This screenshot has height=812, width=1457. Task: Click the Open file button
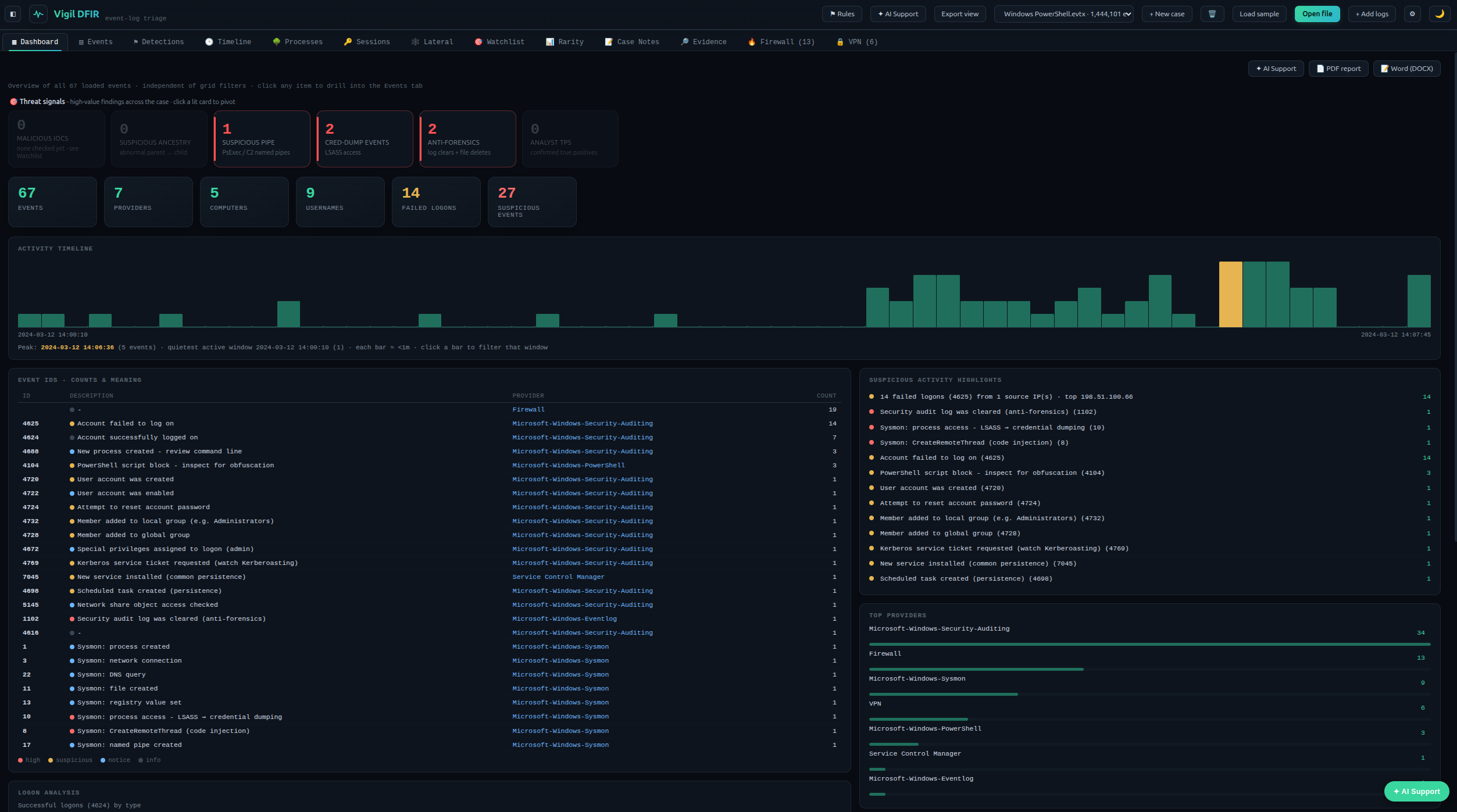[1317, 14]
